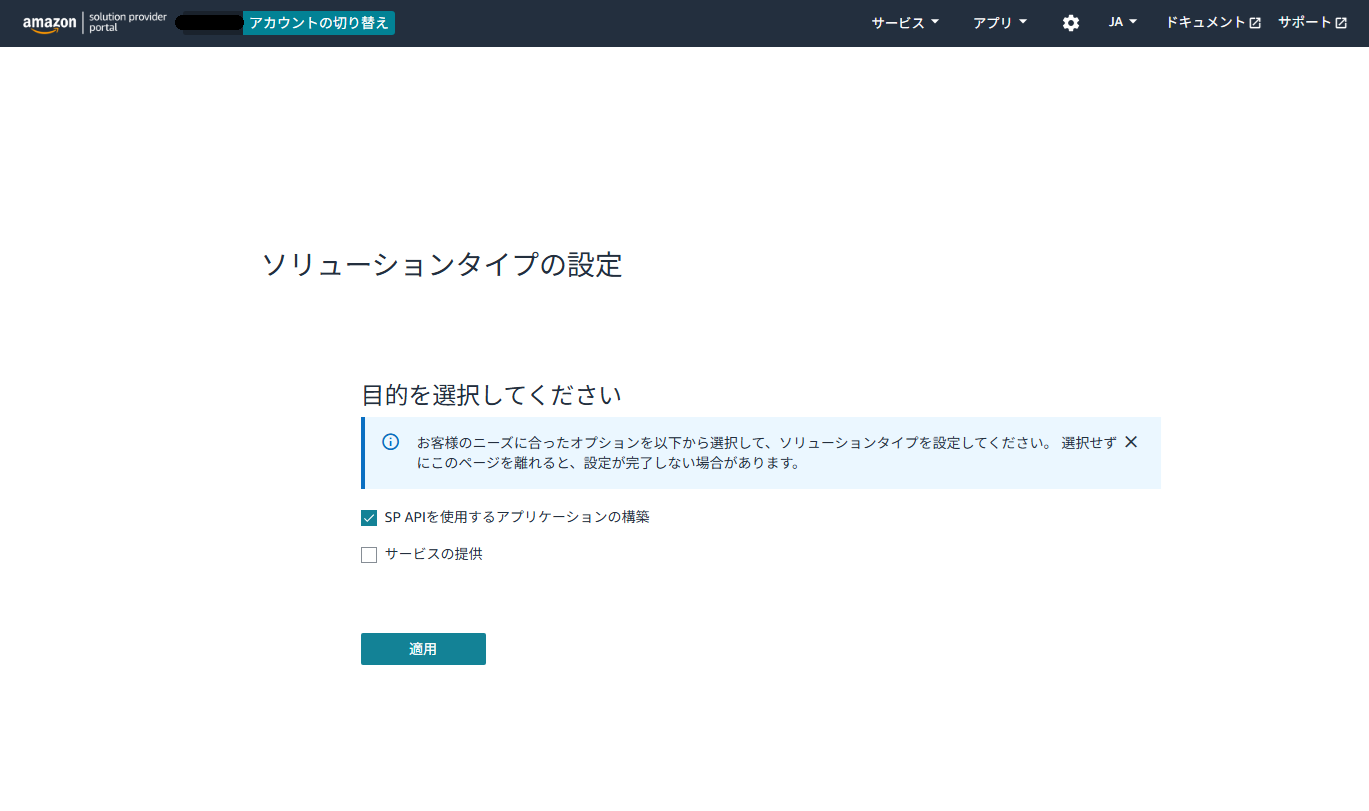Open the JA language dropdown
Screen dimensions: 1369x811
(x=1123, y=23)
